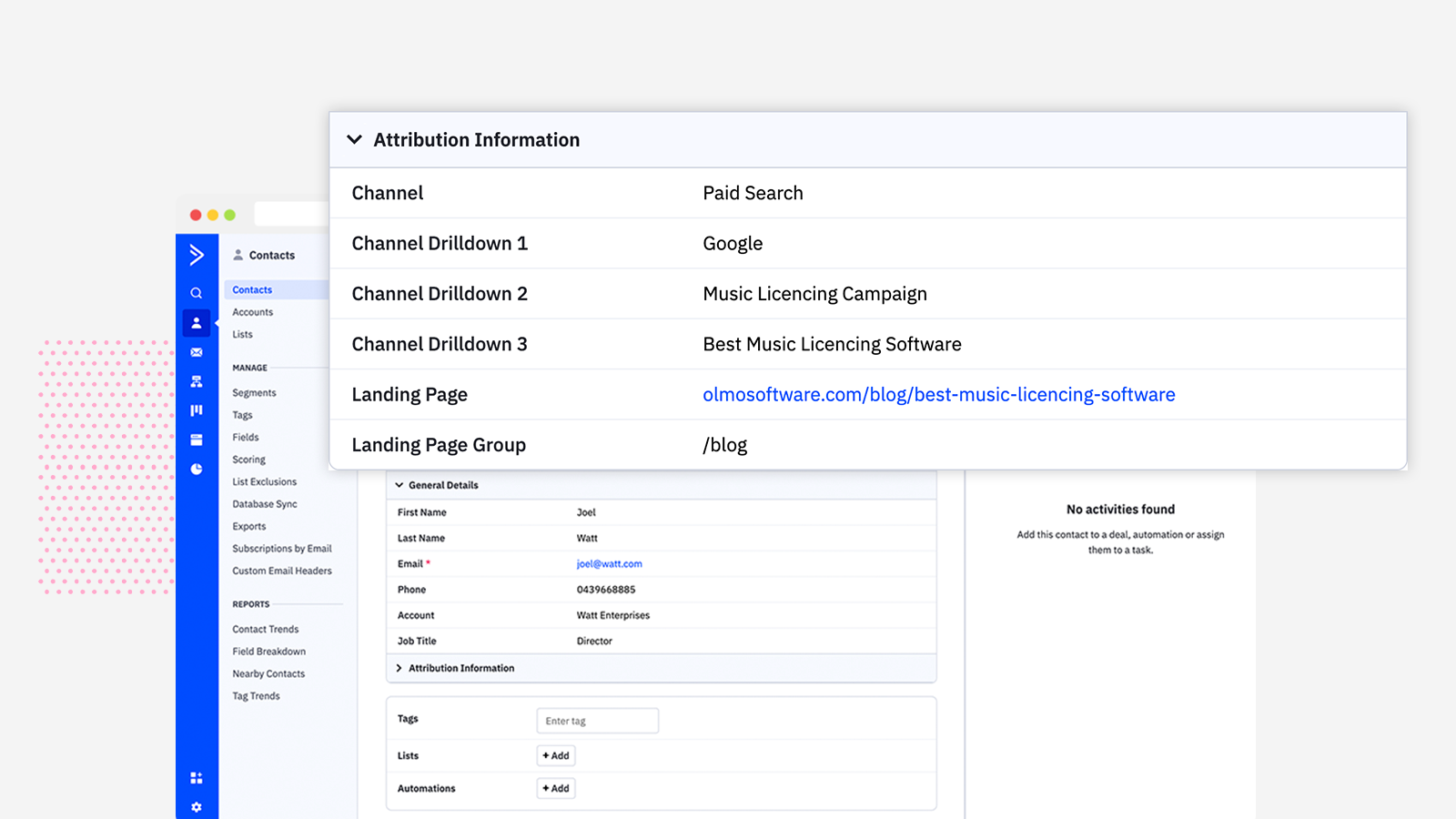Click the red window close dot
The width and height of the screenshot is (1456, 819).
click(x=196, y=215)
